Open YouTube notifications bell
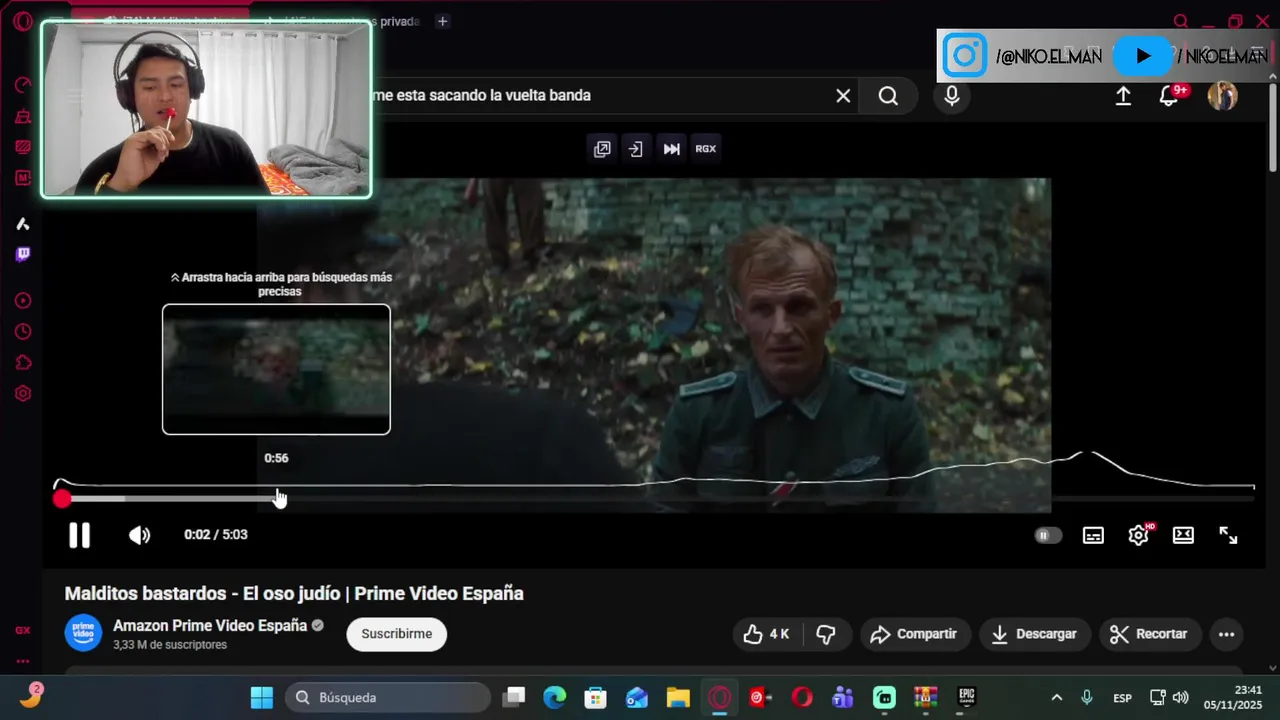 [1169, 96]
